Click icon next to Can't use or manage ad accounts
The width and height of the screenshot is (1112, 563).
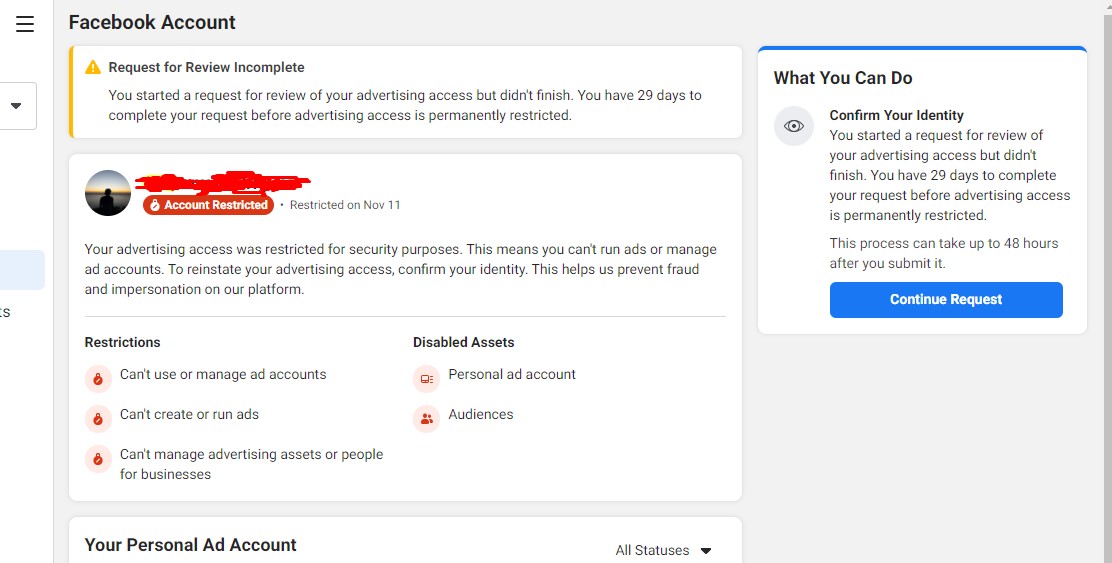pyautogui.click(x=98, y=379)
